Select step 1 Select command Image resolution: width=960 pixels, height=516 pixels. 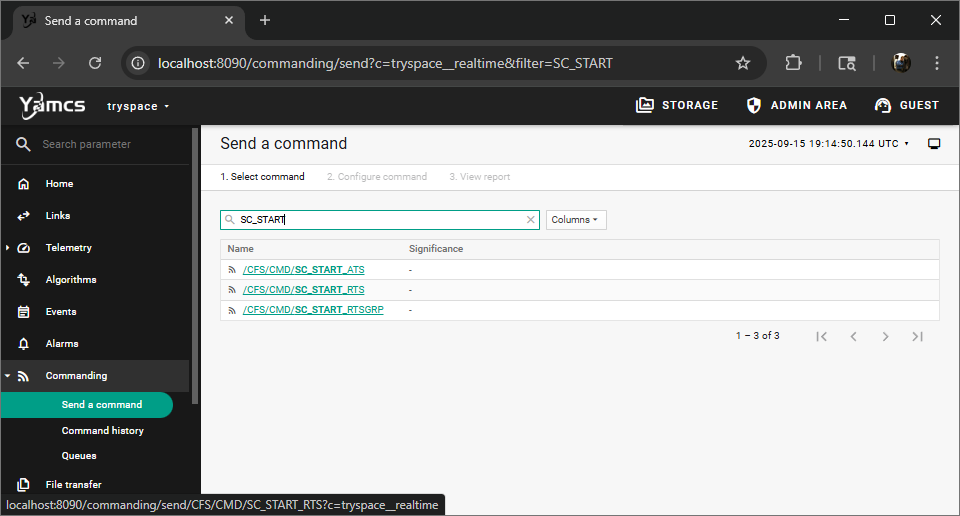click(x=262, y=176)
